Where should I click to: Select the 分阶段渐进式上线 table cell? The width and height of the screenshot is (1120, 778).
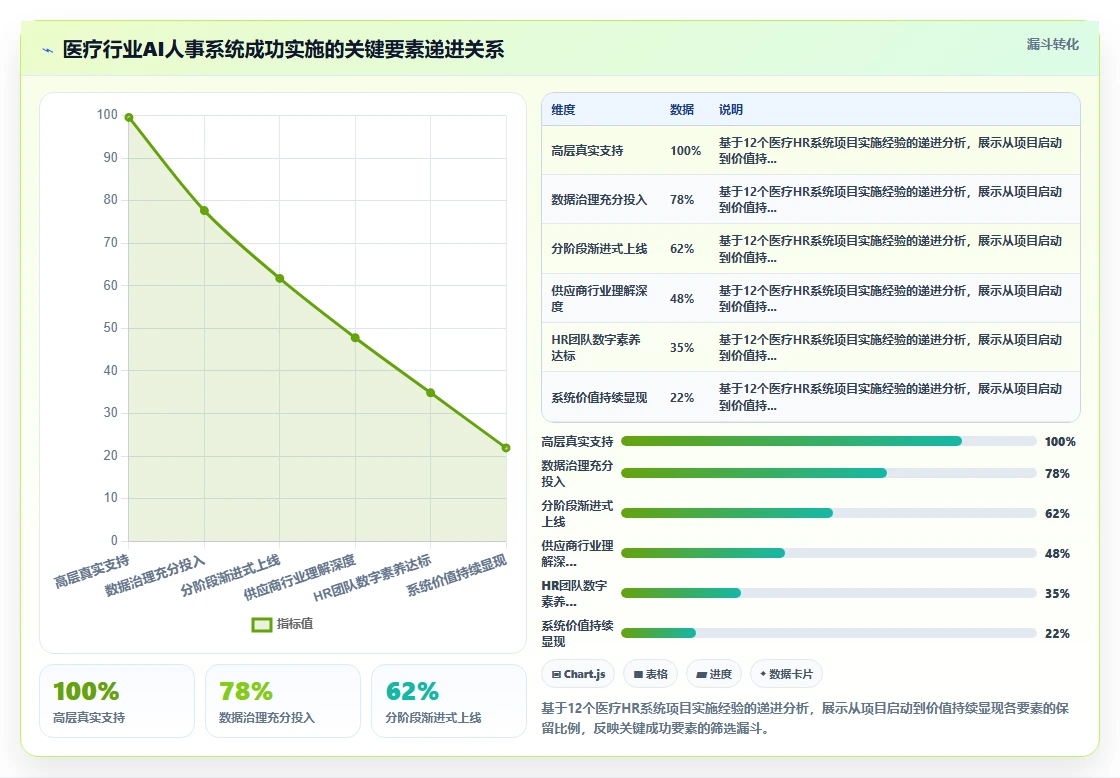(599, 249)
